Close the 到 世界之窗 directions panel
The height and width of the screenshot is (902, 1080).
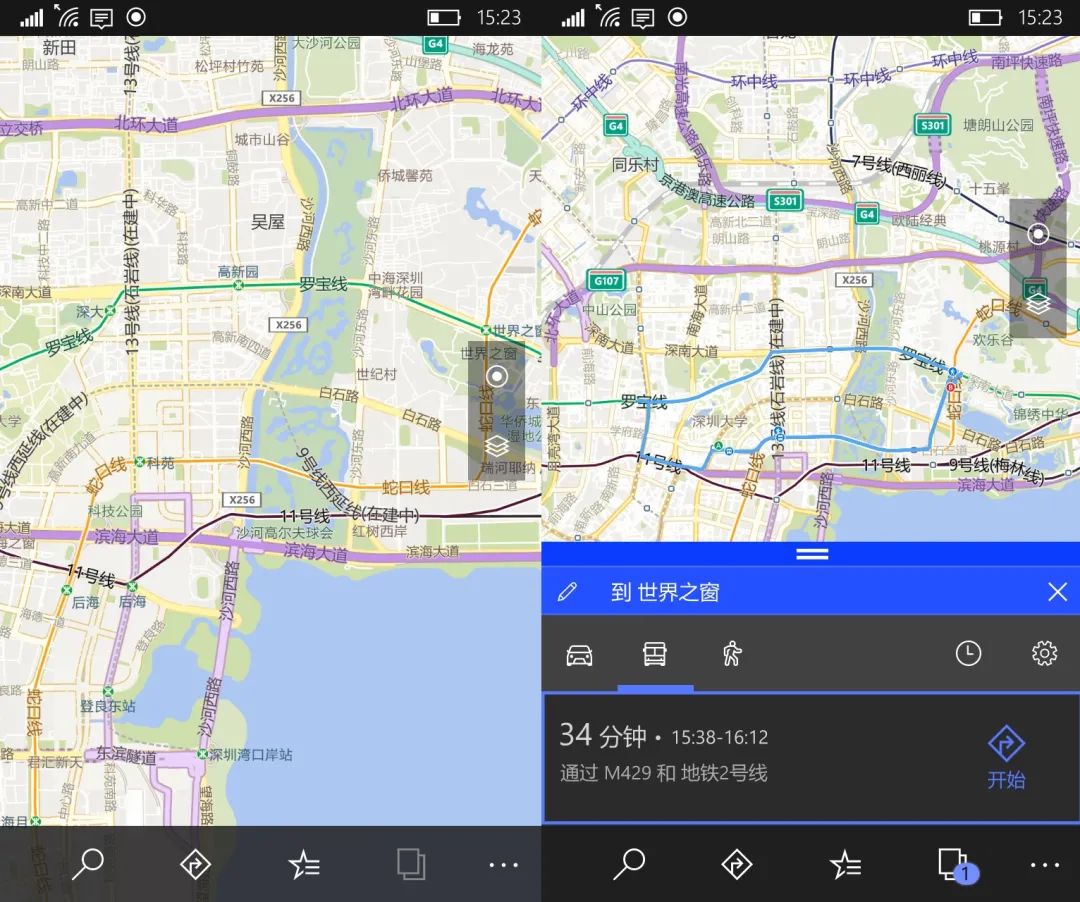coord(1057,591)
